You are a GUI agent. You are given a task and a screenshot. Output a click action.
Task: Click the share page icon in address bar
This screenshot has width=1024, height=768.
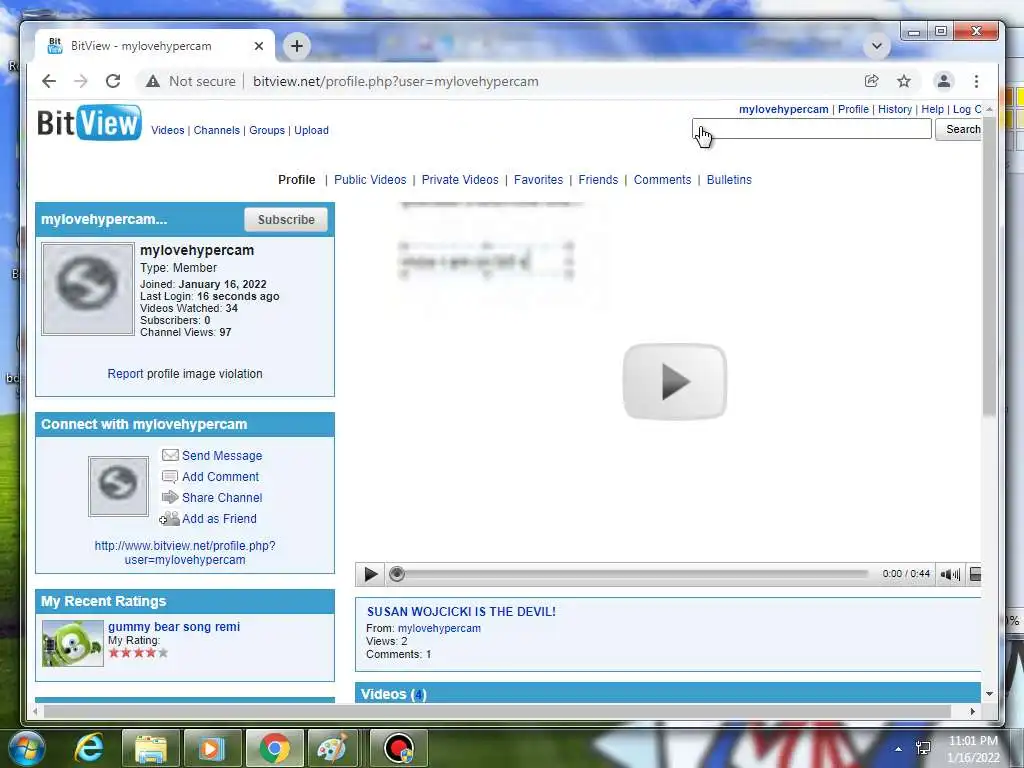[871, 81]
